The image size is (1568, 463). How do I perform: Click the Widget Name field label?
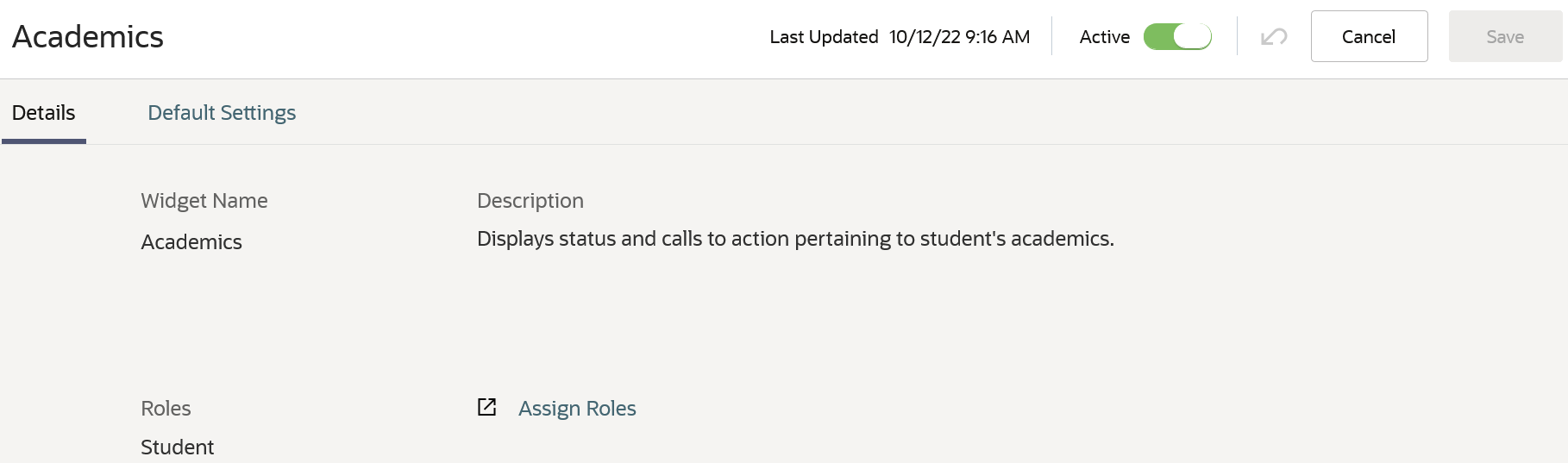(x=204, y=201)
